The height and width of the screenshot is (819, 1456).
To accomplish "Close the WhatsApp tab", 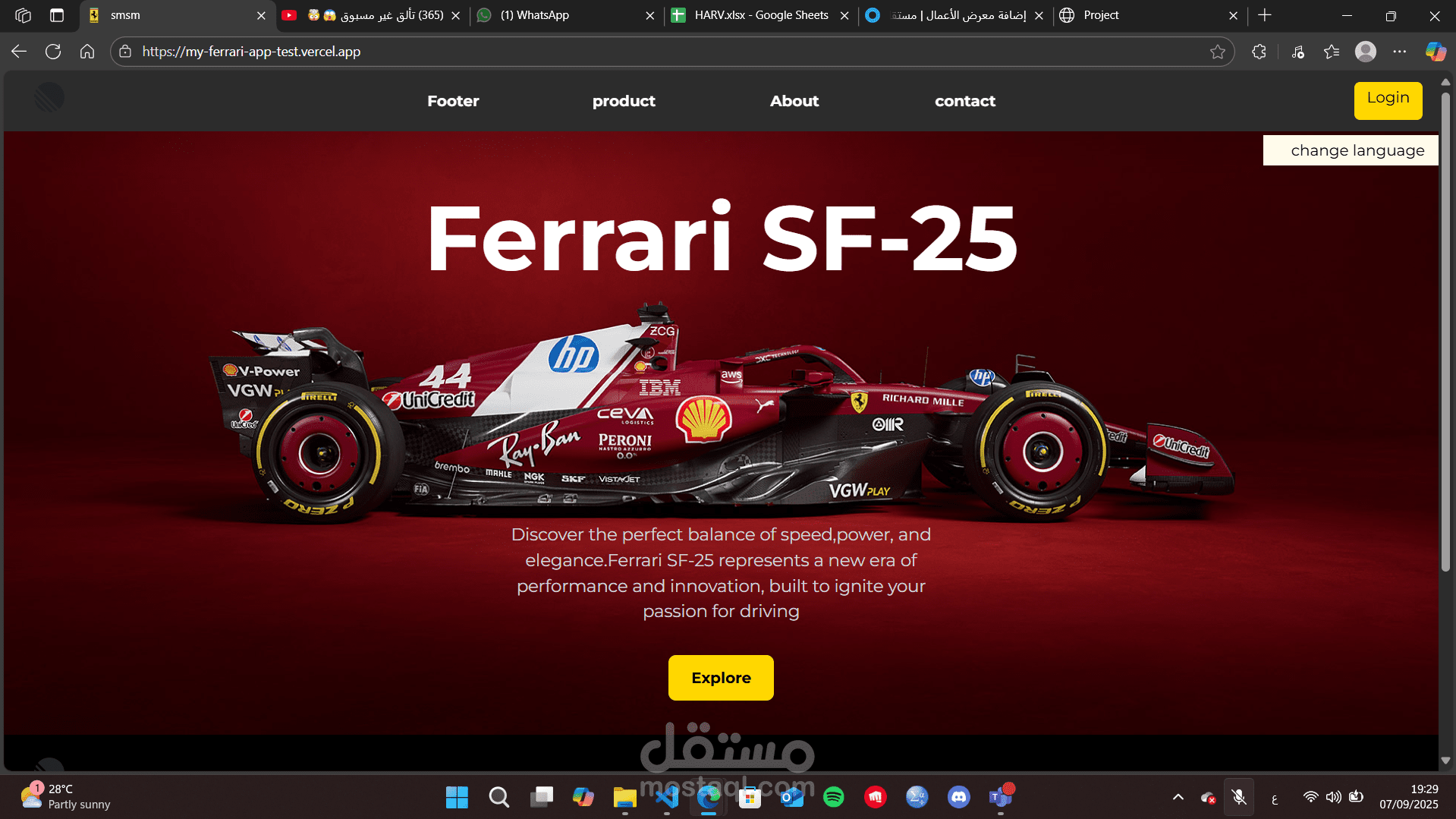I will [649, 15].
